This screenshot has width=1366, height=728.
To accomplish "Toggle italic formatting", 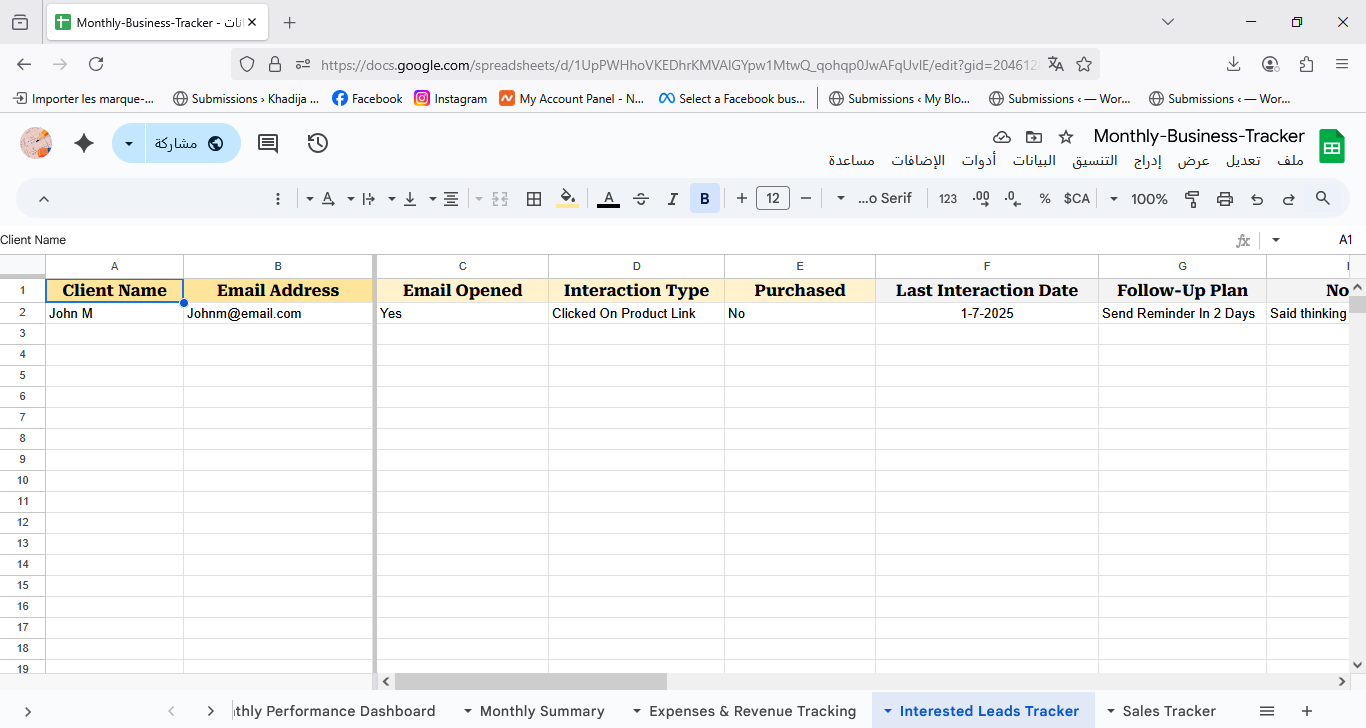I will pyautogui.click(x=673, y=199).
